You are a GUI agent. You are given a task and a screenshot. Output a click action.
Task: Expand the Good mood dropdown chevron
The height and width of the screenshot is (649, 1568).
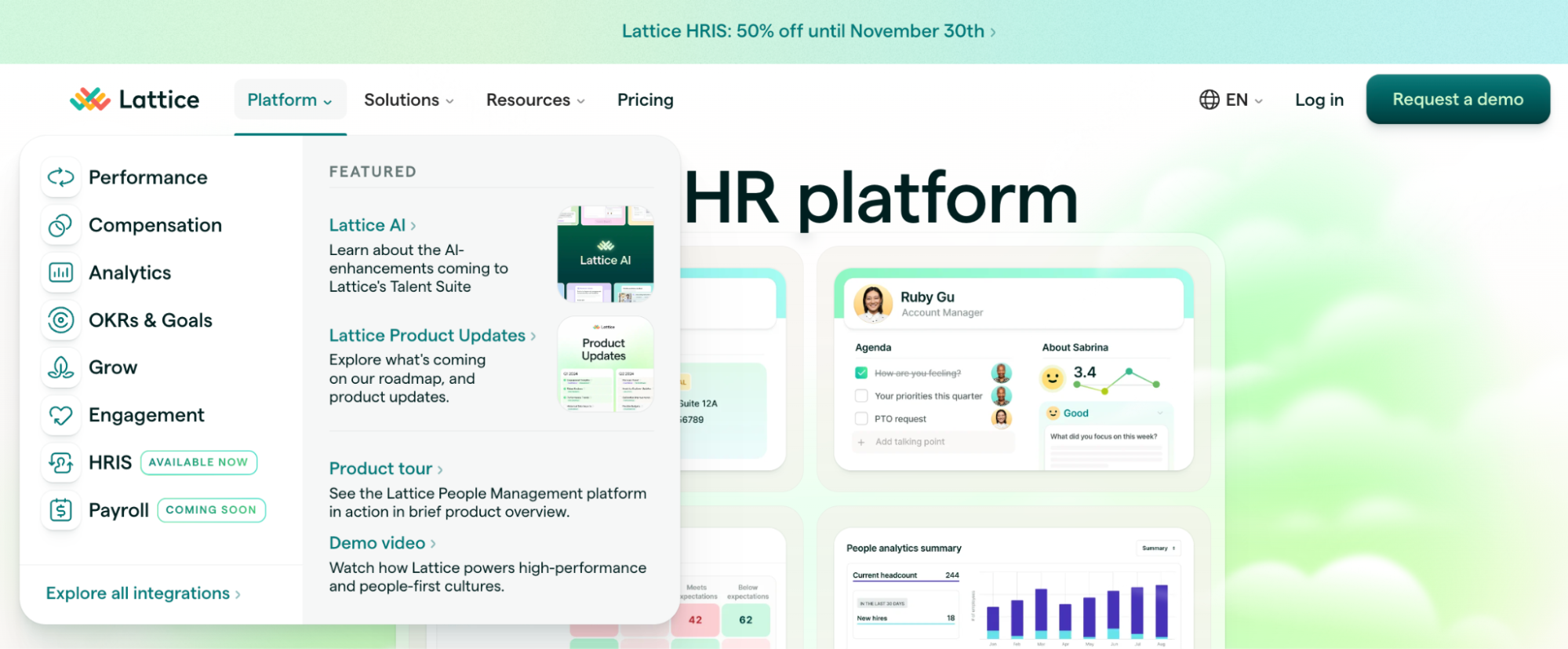pos(1160,413)
